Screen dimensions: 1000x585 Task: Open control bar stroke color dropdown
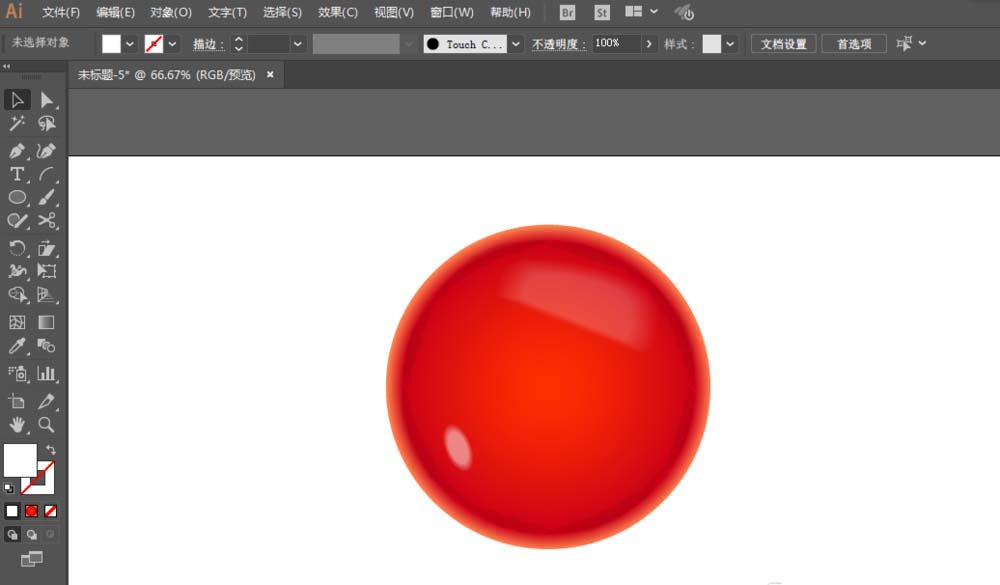coord(172,44)
